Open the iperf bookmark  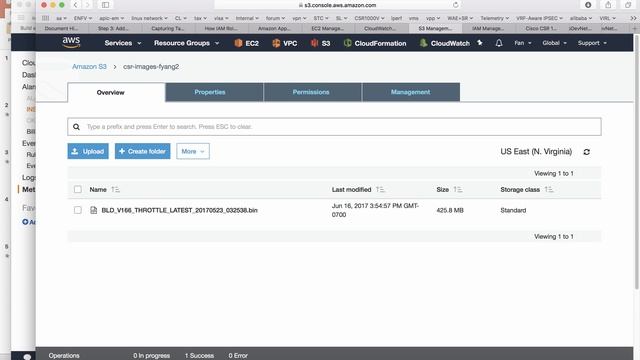[x=396, y=18]
